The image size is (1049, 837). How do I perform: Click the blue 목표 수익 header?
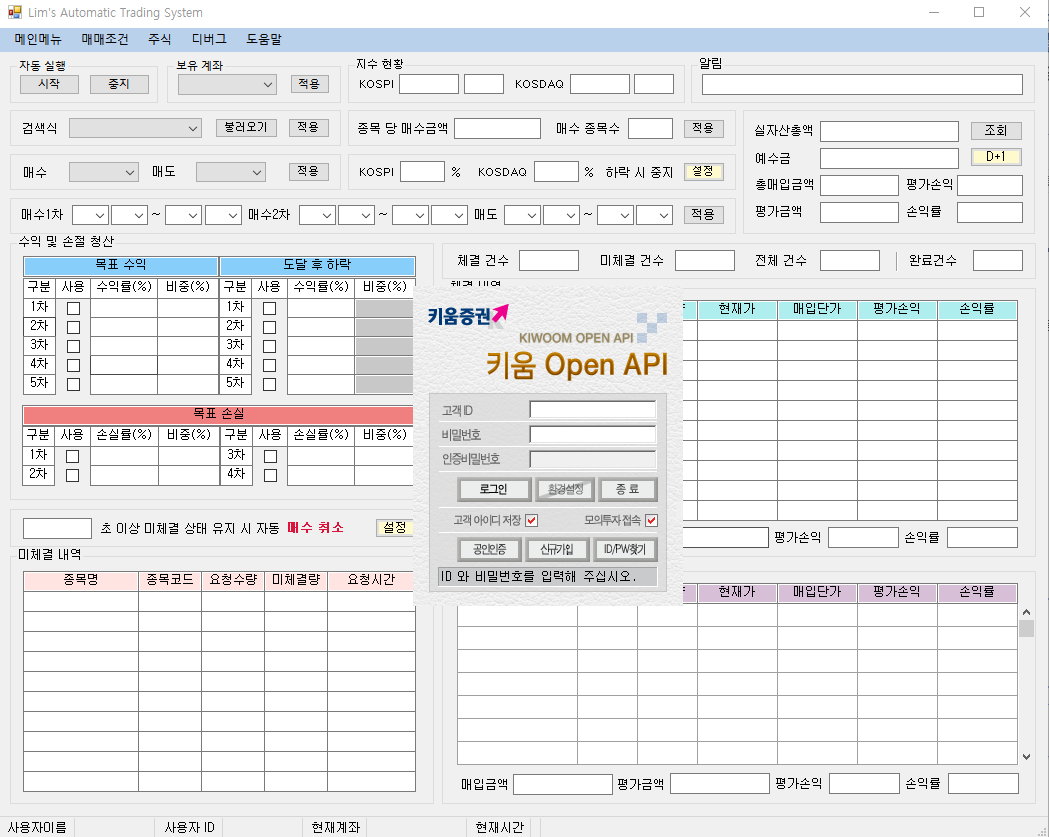121,266
